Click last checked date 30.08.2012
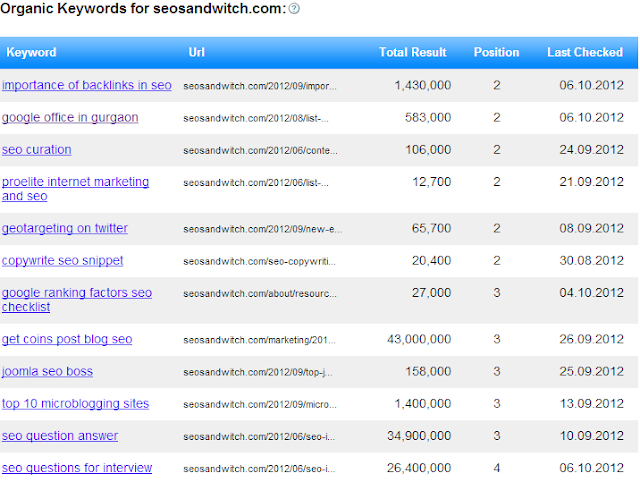Image resolution: width=640 pixels, height=482 pixels. [591, 260]
